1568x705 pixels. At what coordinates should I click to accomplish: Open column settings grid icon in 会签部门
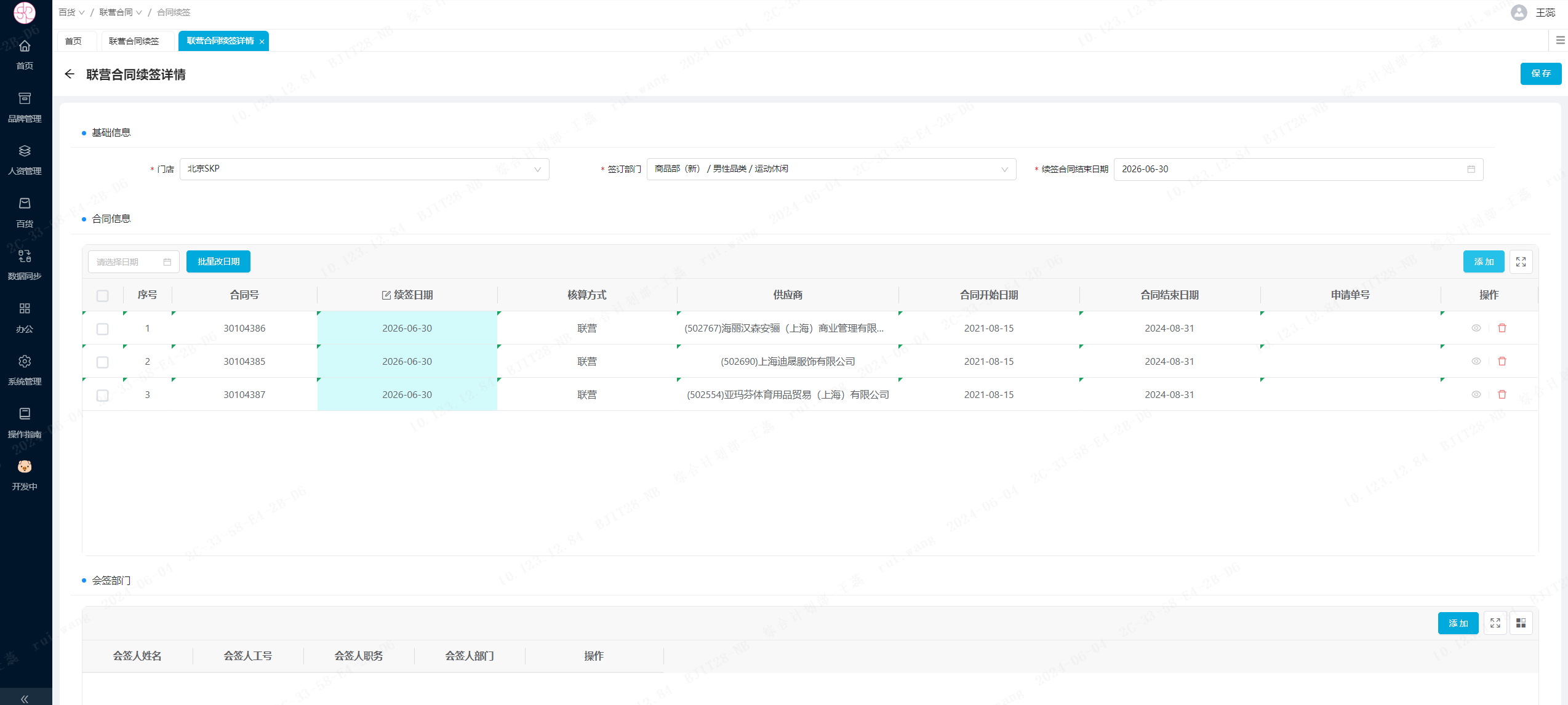pos(1521,624)
